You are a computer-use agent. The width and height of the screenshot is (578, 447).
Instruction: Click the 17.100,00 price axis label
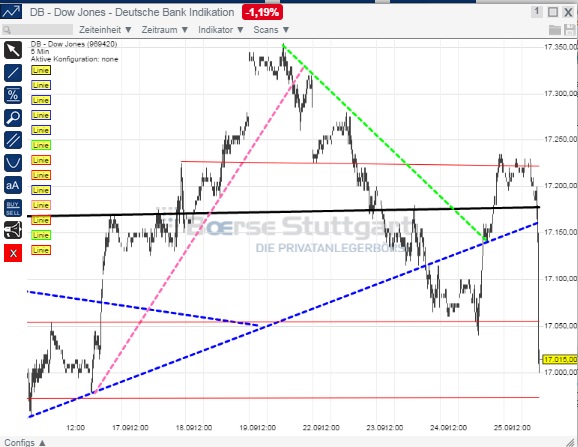[560, 279]
